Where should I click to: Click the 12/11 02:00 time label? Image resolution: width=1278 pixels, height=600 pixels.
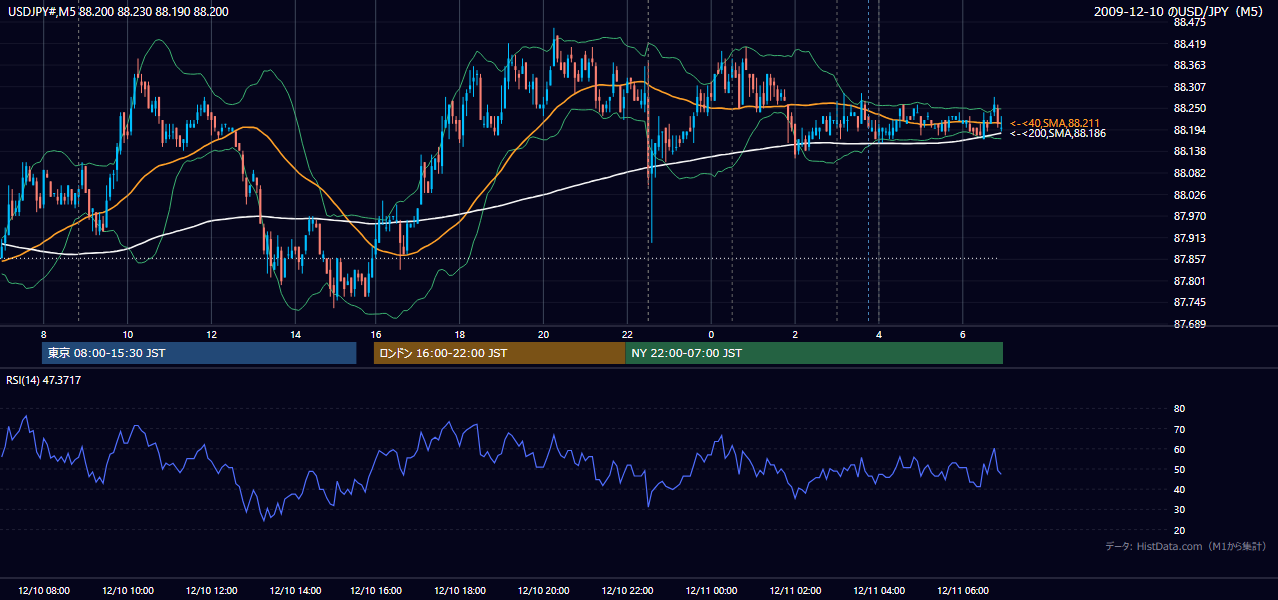click(x=795, y=591)
